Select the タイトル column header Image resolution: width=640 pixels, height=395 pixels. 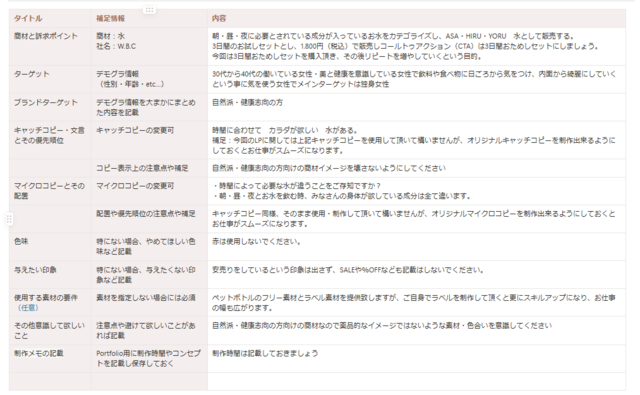50,18
